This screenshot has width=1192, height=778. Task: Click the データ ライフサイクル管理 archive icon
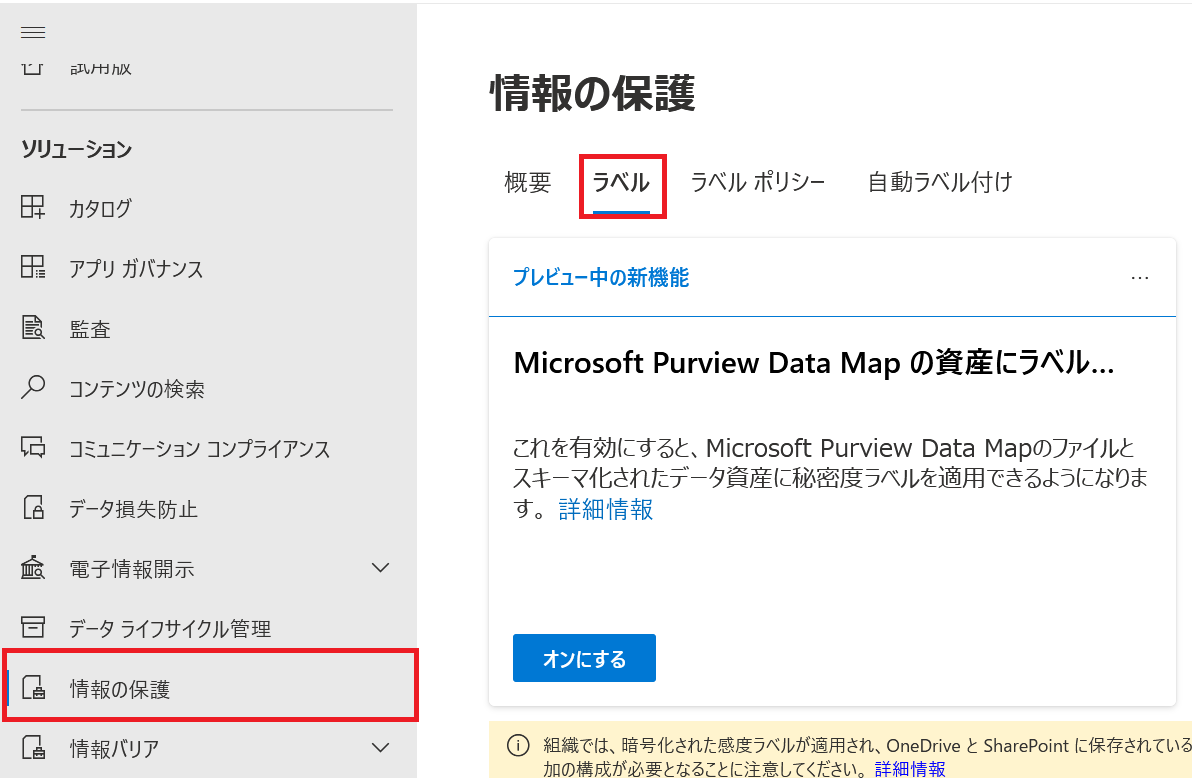[x=33, y=627]
